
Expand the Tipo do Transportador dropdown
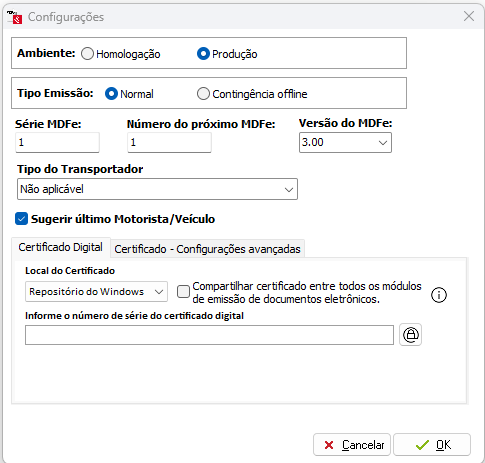157,189
